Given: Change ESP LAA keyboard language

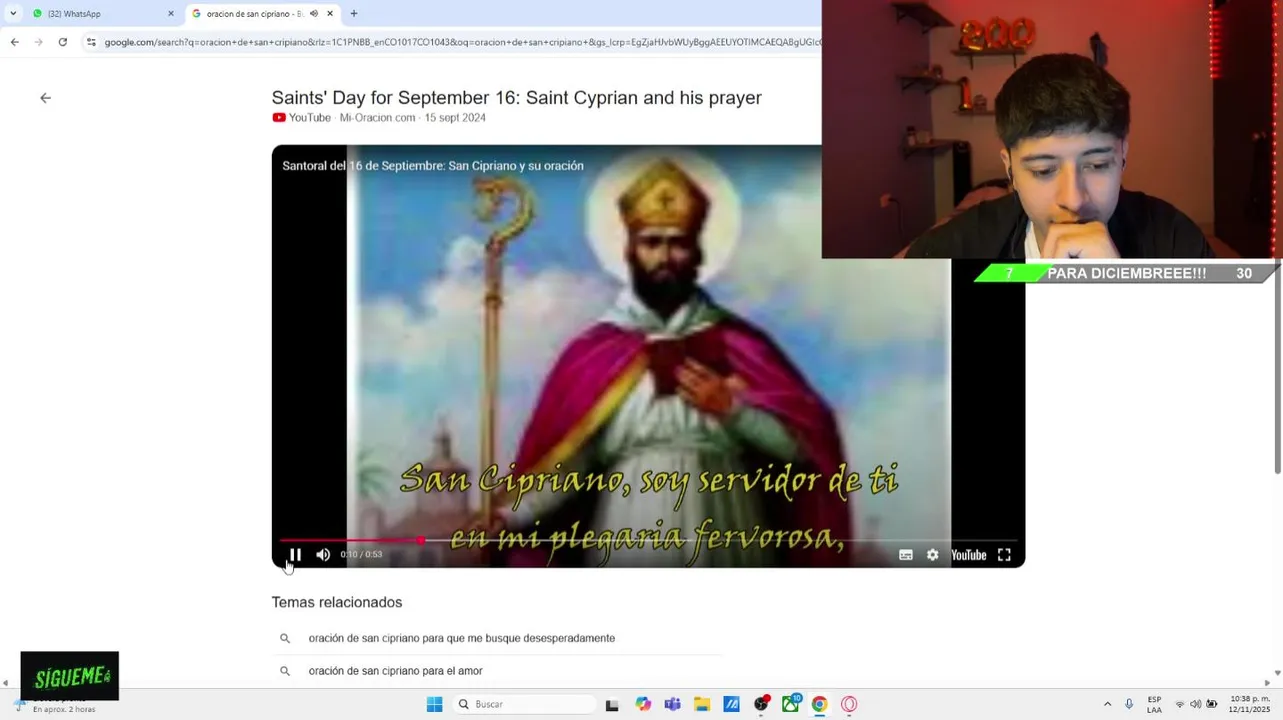Looking at the screenshot, I should point(1154,704).
